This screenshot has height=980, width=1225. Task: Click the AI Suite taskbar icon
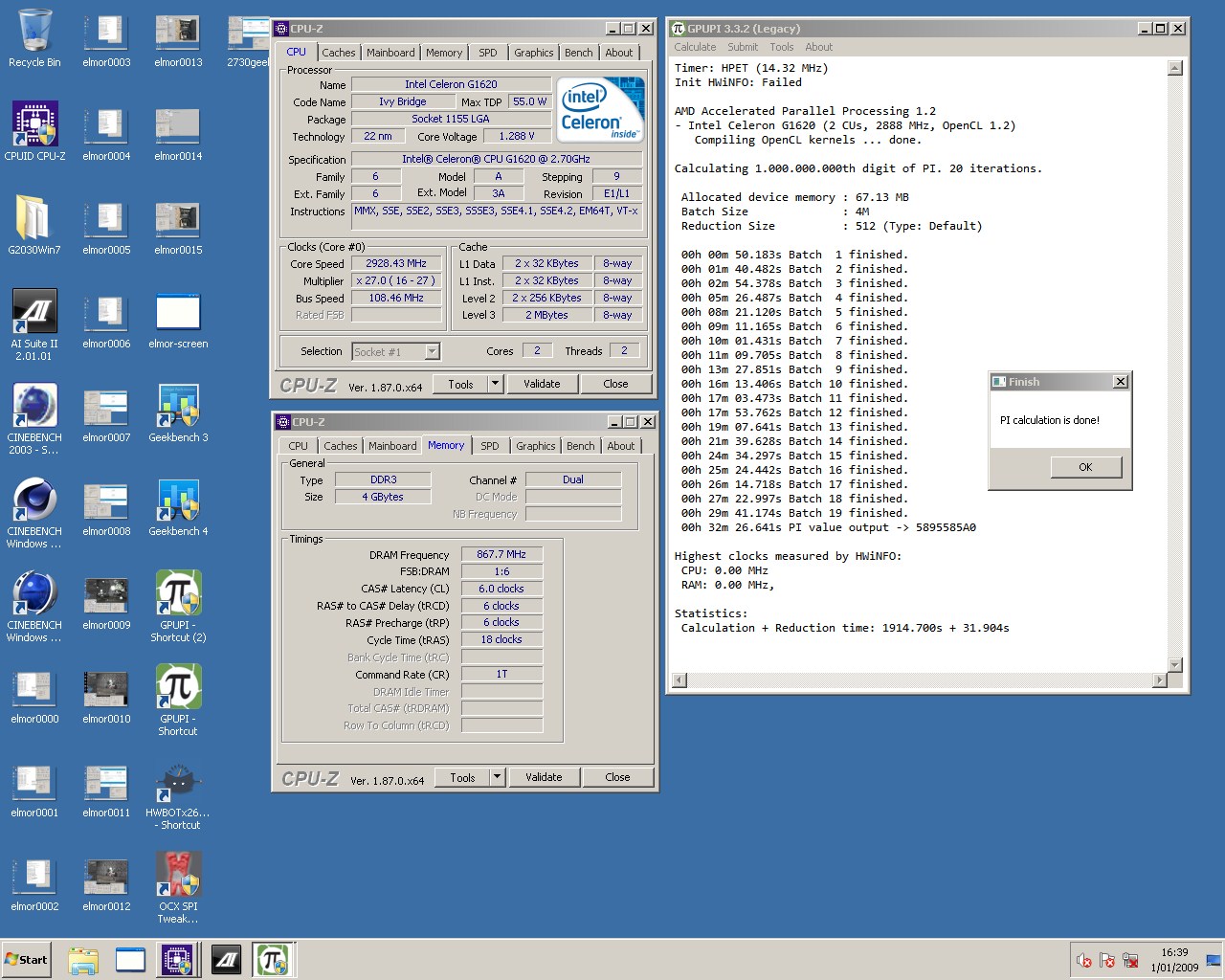coord(226,960)
